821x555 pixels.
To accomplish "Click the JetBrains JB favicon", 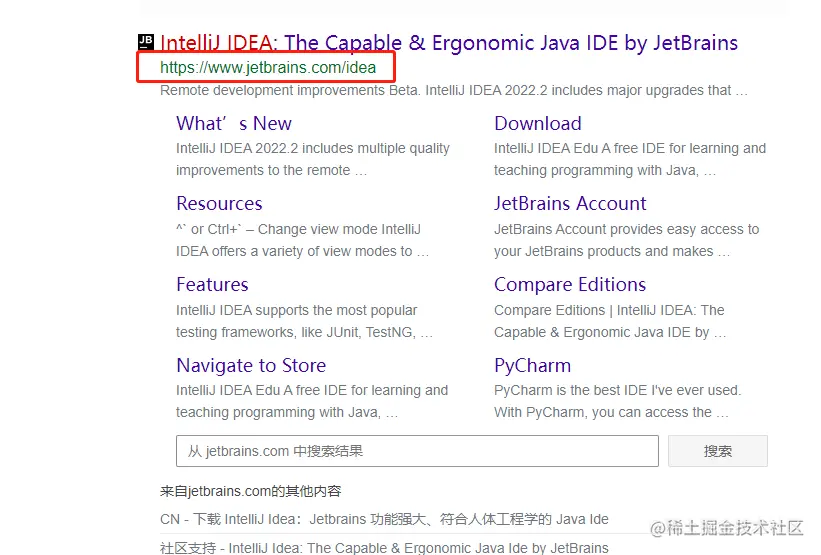I will 146,42.
